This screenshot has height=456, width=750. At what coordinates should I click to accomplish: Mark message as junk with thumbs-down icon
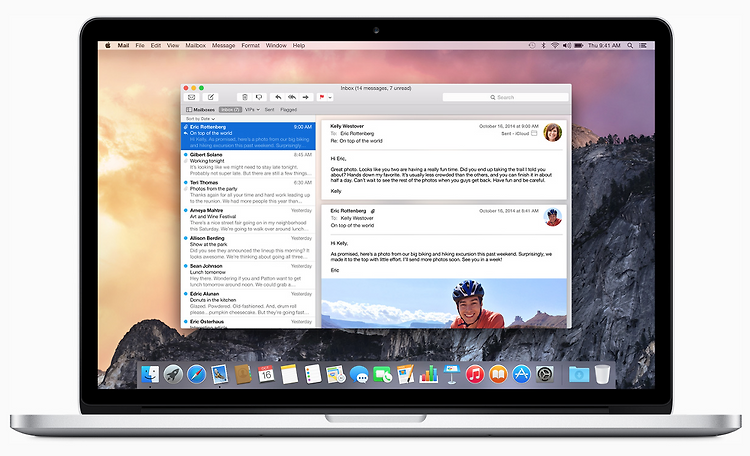click(x=259, y=97)
